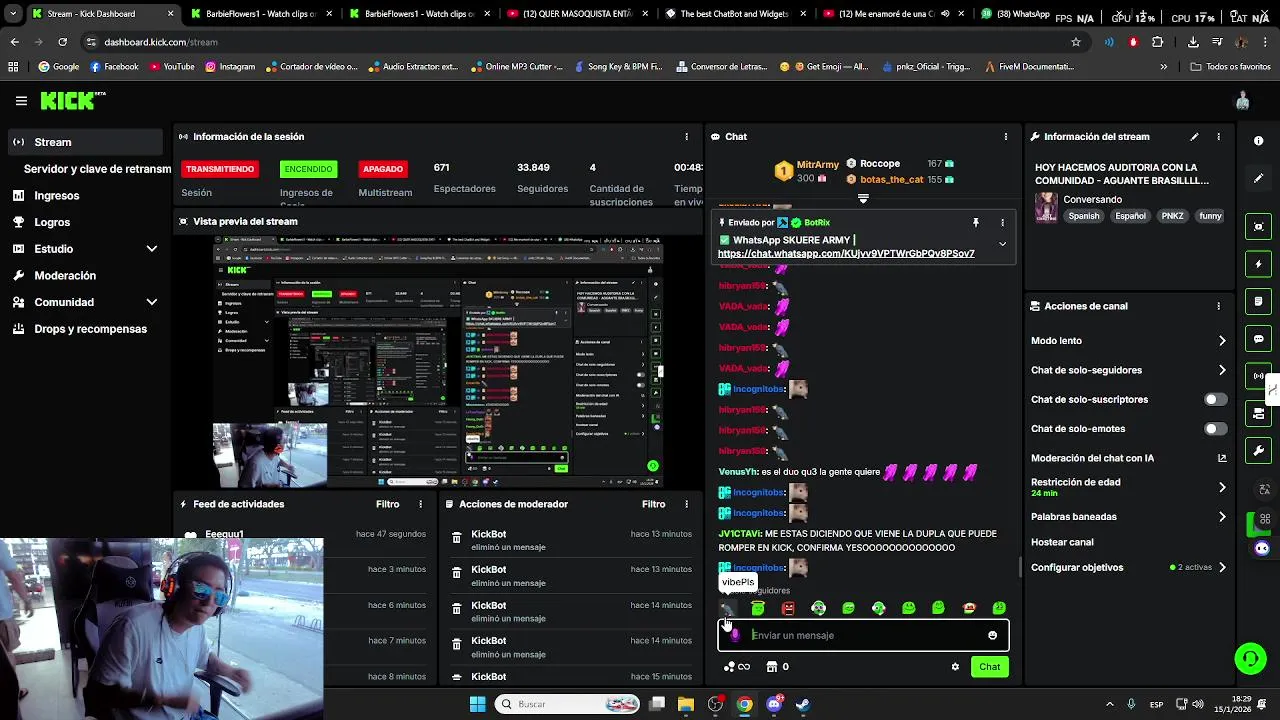This screenshot has height=720, width=1280.
Task: Open Información de la sesión three-dot menu
Action: click(x=686, y=137)
